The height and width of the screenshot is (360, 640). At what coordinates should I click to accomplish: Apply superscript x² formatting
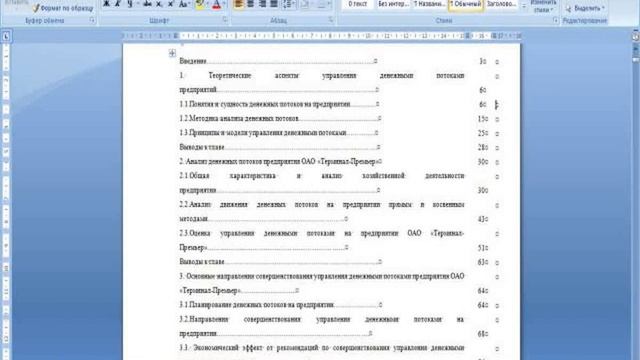point(171,4)
